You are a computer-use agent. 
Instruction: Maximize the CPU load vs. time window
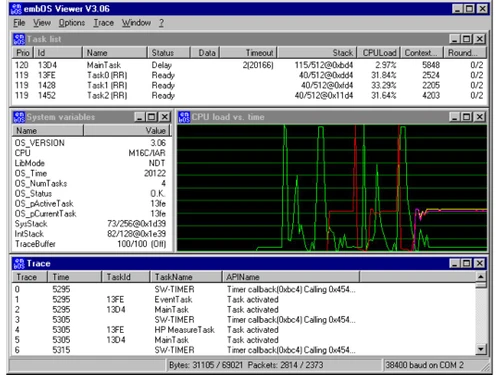[466, 117]
